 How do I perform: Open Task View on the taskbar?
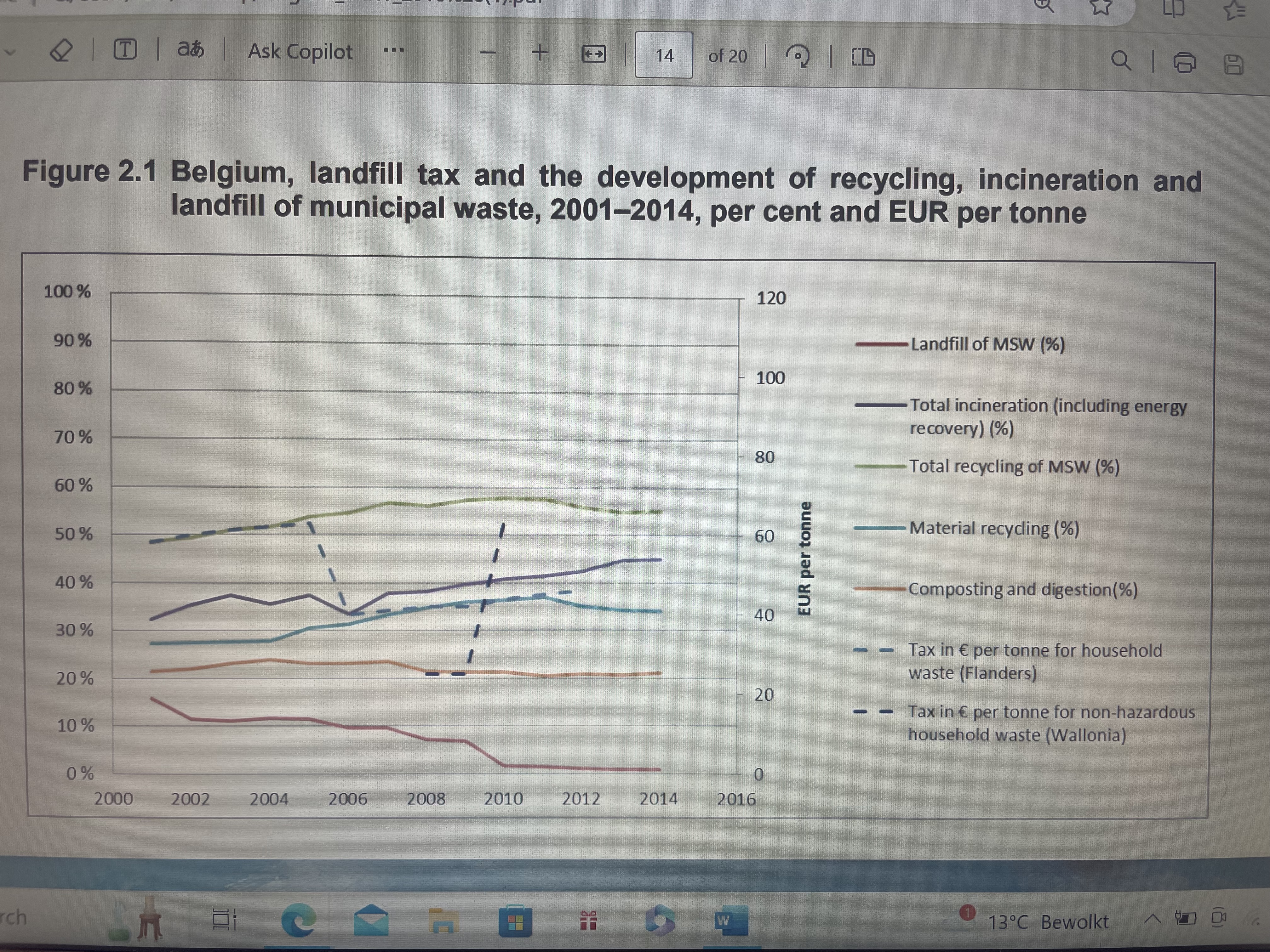[x=224, y=919]
